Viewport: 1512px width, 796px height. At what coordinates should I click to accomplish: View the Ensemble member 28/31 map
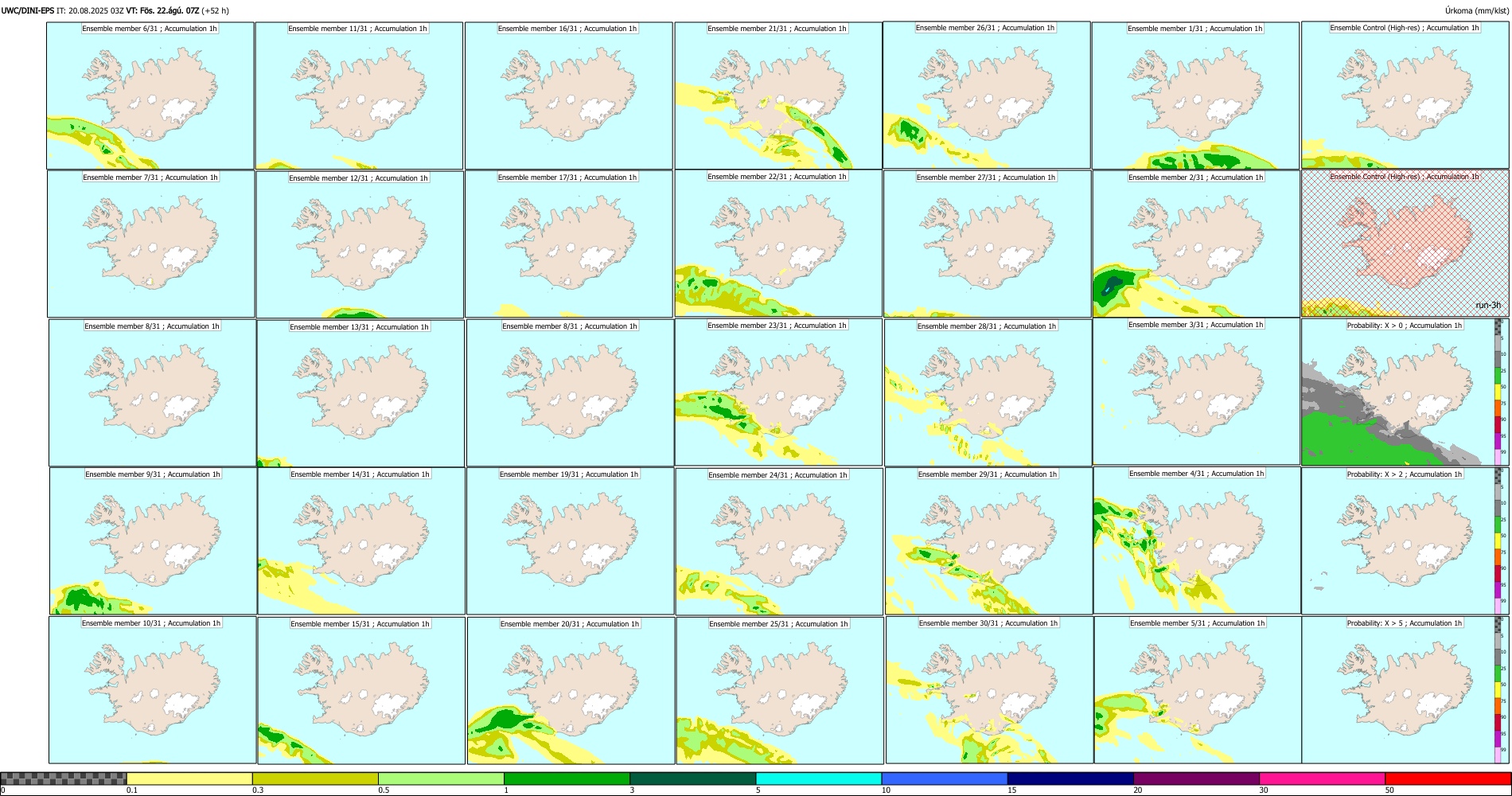(988, 392)
